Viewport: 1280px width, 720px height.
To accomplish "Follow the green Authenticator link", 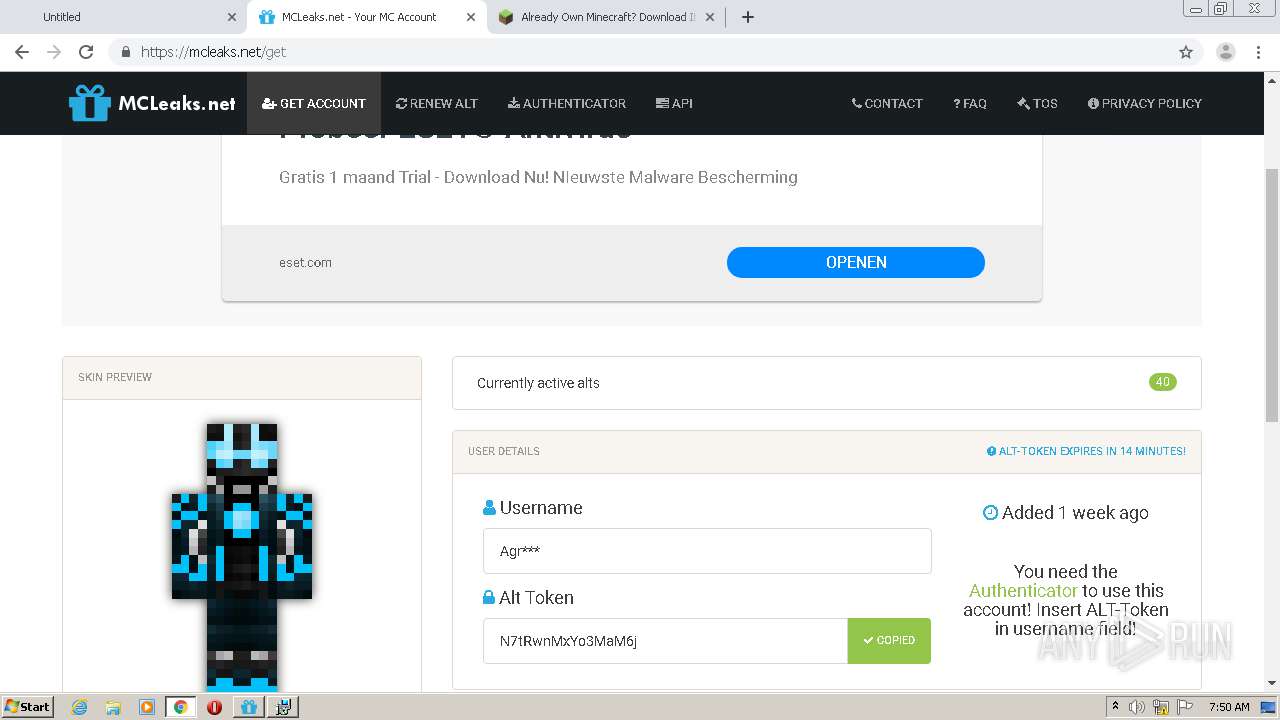I will click(1023, 591).
